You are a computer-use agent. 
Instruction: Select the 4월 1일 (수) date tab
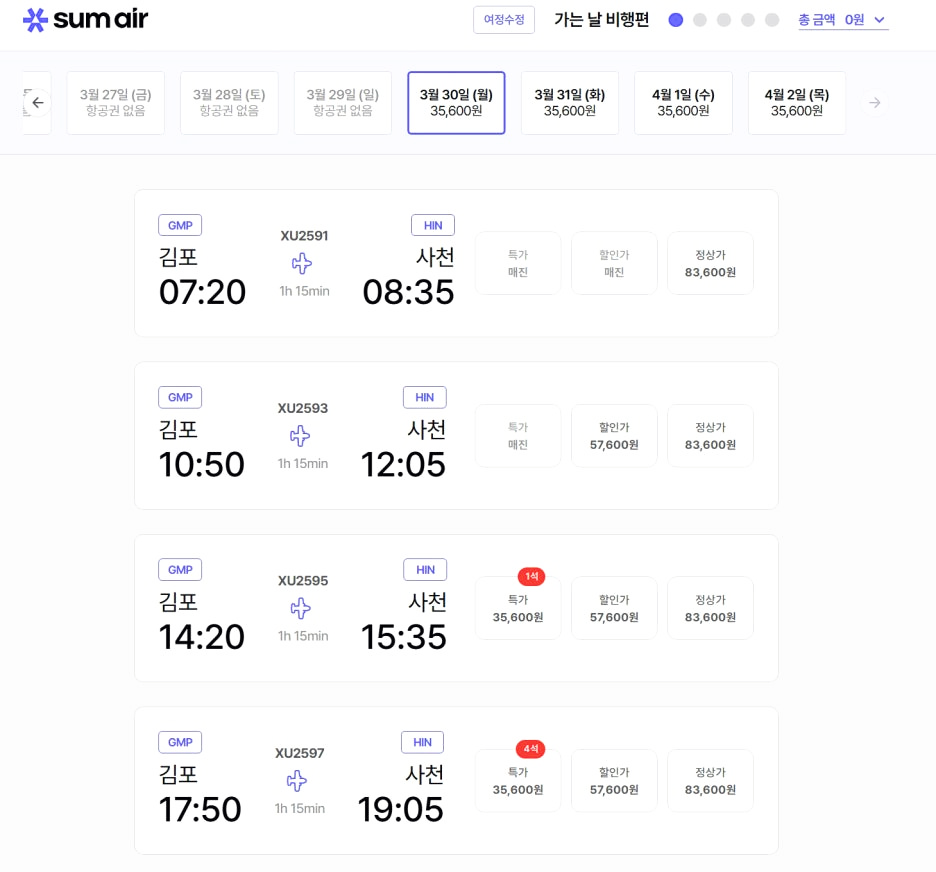[683, 103]
